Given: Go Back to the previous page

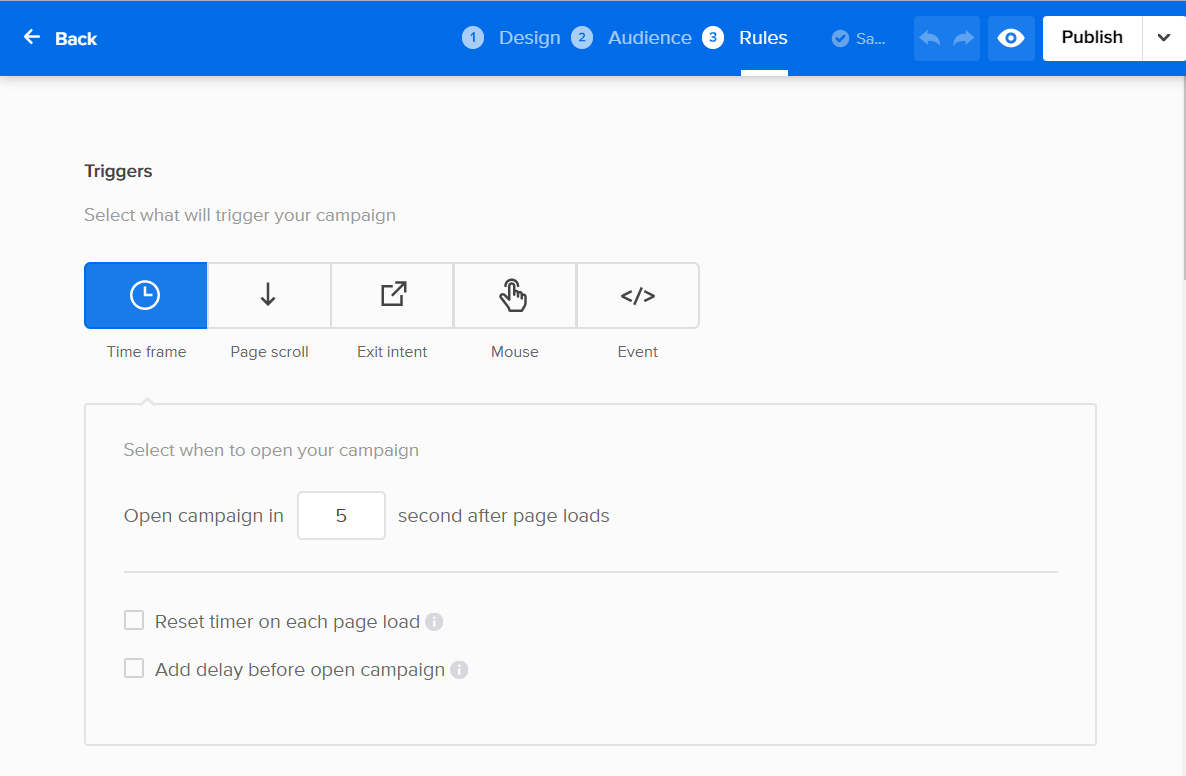Looking at the screenshot, I should pyautogui.click(x=61, y=38).
